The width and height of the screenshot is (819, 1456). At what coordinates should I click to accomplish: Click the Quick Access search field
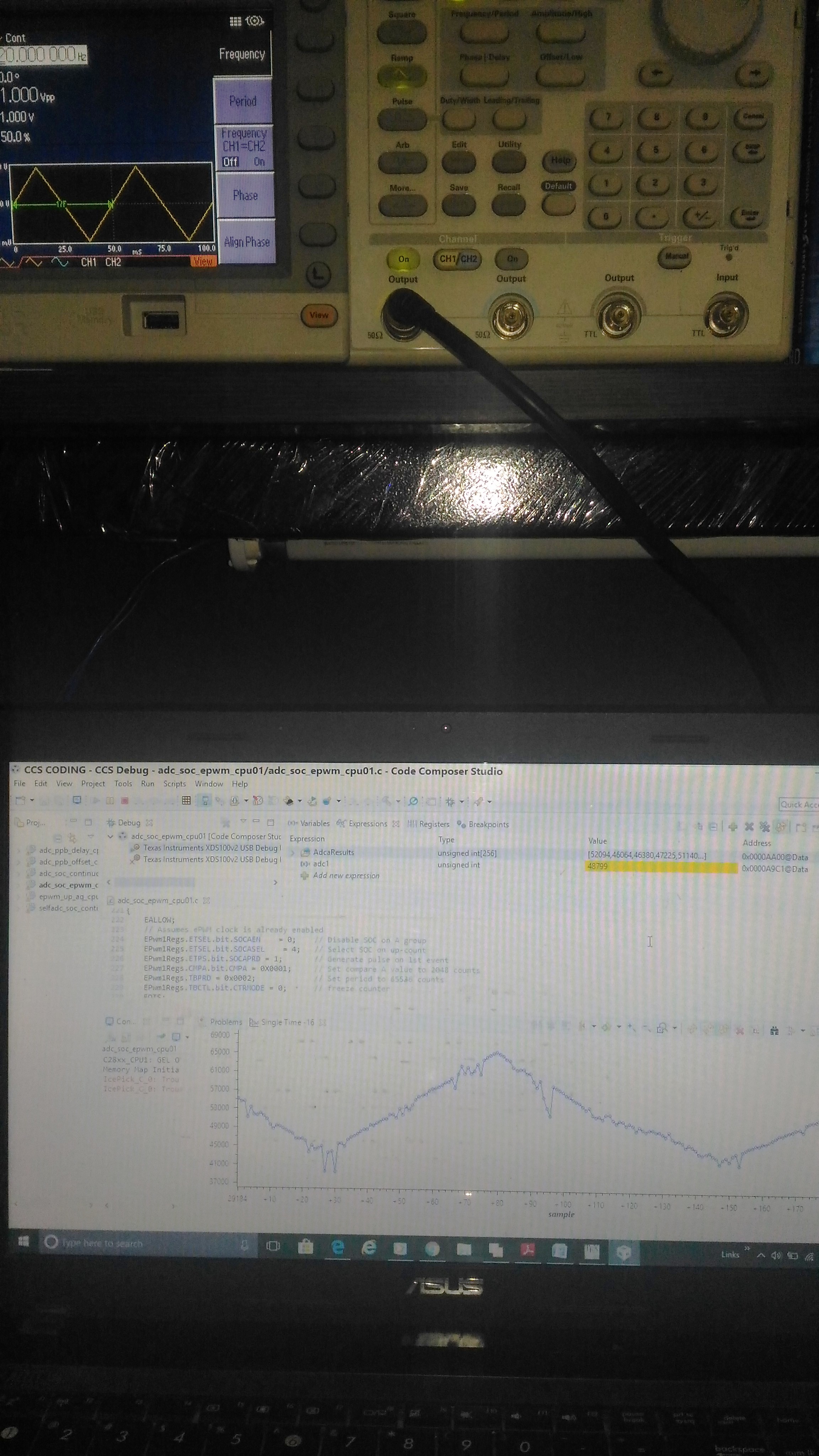(798, 804)
